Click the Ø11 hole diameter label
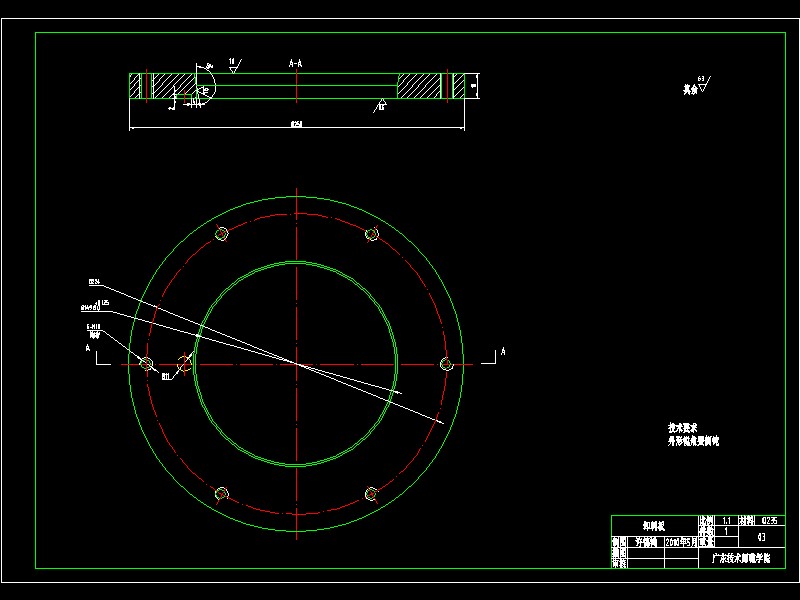Viewport: 800px width, 600px height. pos(166,377)
